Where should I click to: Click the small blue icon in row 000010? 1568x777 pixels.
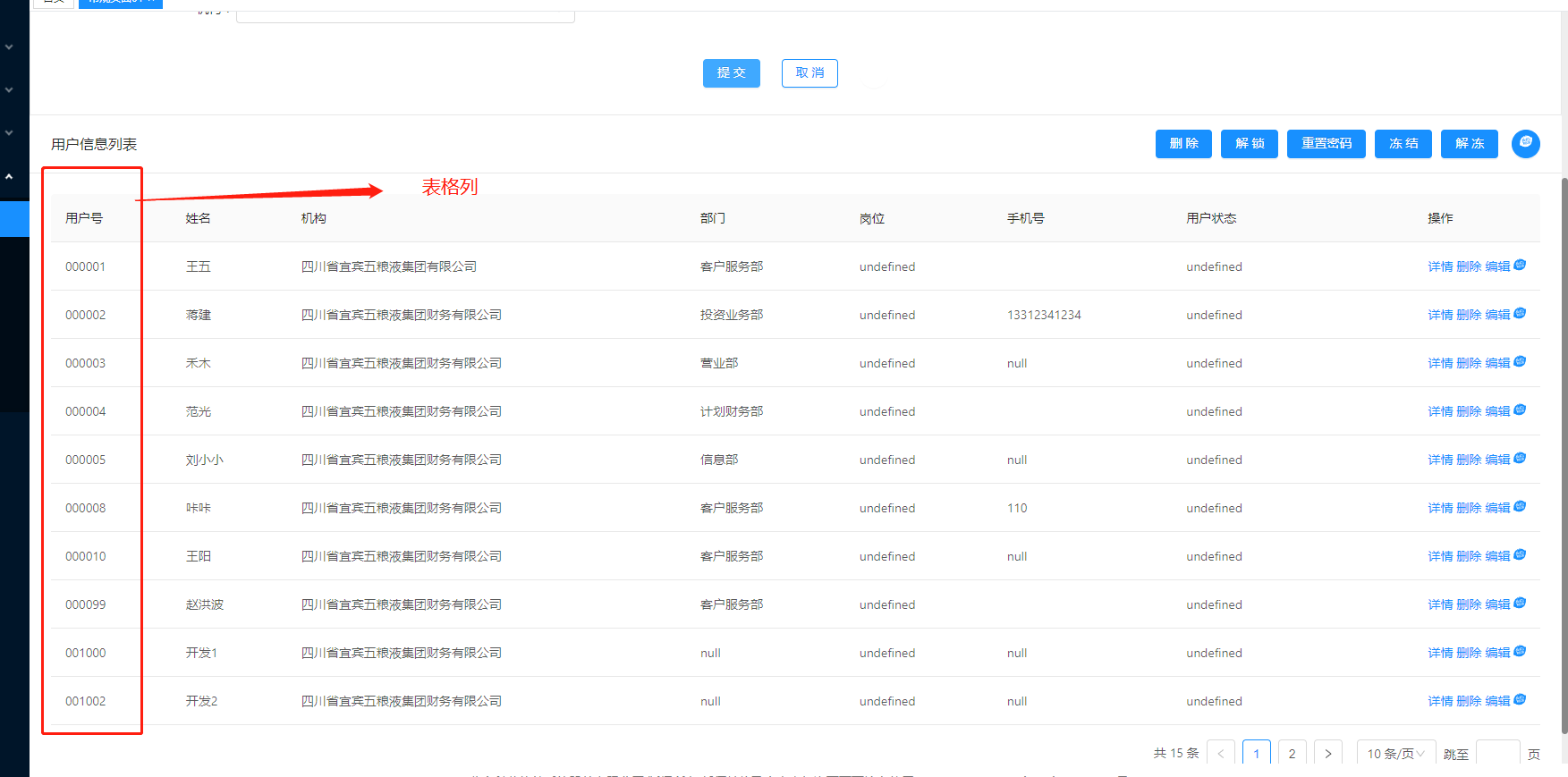[x=1520, y=555]
